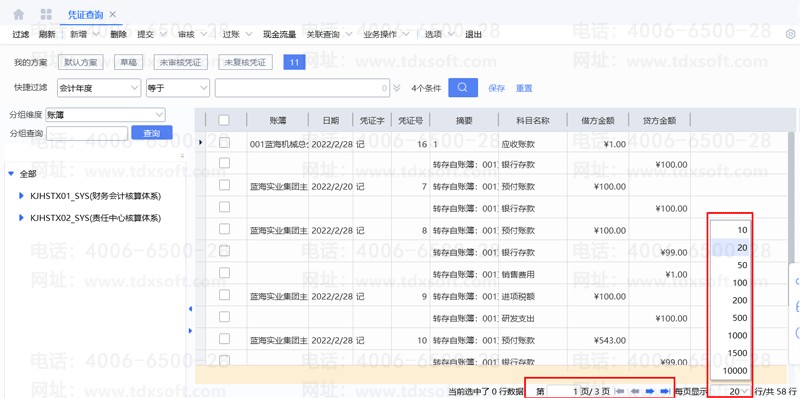Check the row for voucher number 10

(224, 339)
